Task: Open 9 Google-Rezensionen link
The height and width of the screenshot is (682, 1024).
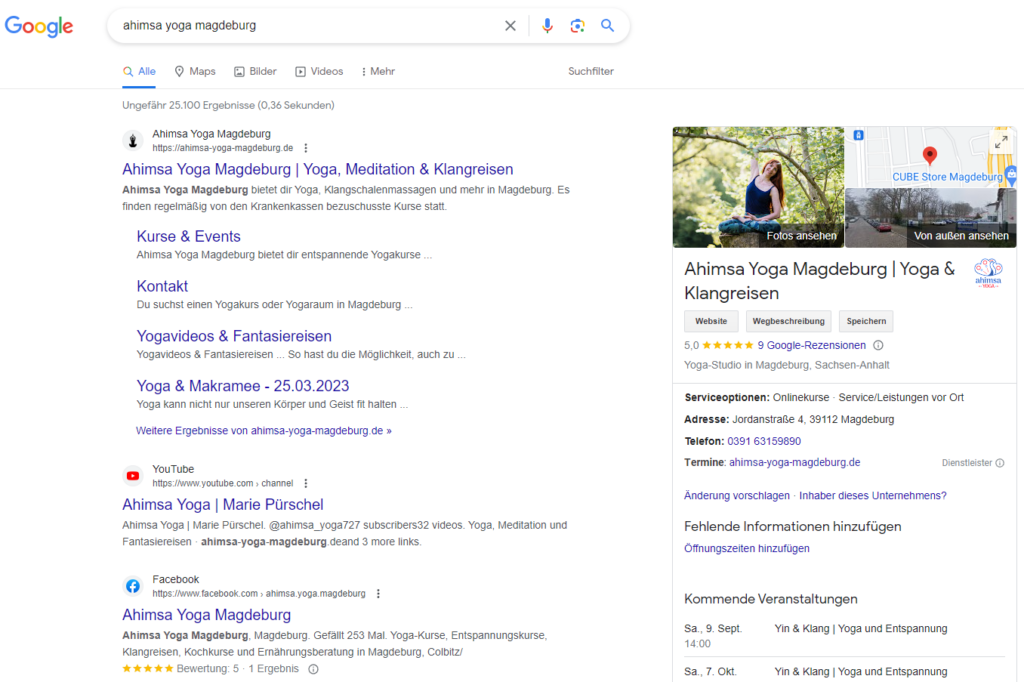Action: click(811, 345)
